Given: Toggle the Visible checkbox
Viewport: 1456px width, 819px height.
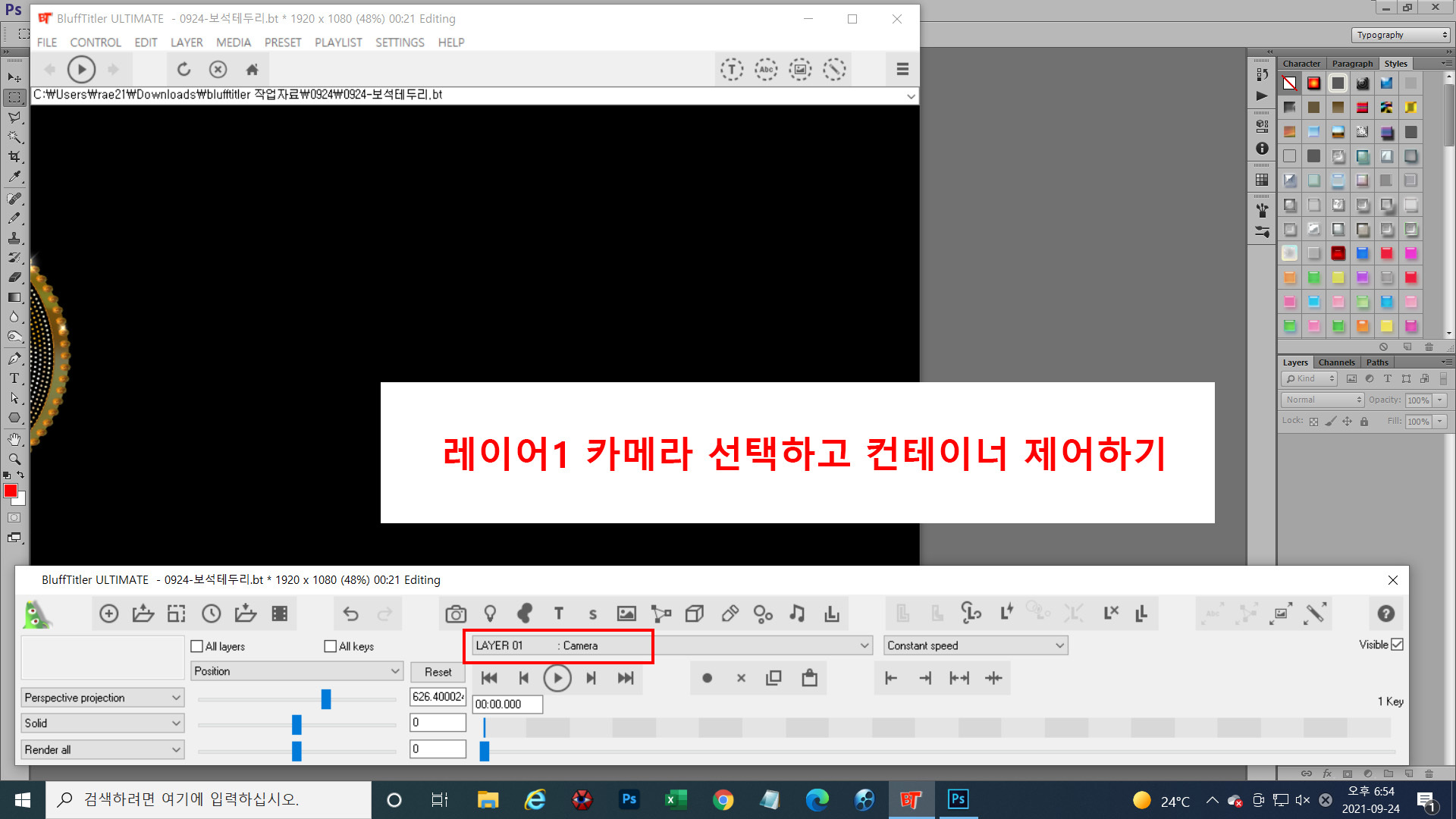Looking at the screenshot, I should click(x=1397, y=645).
